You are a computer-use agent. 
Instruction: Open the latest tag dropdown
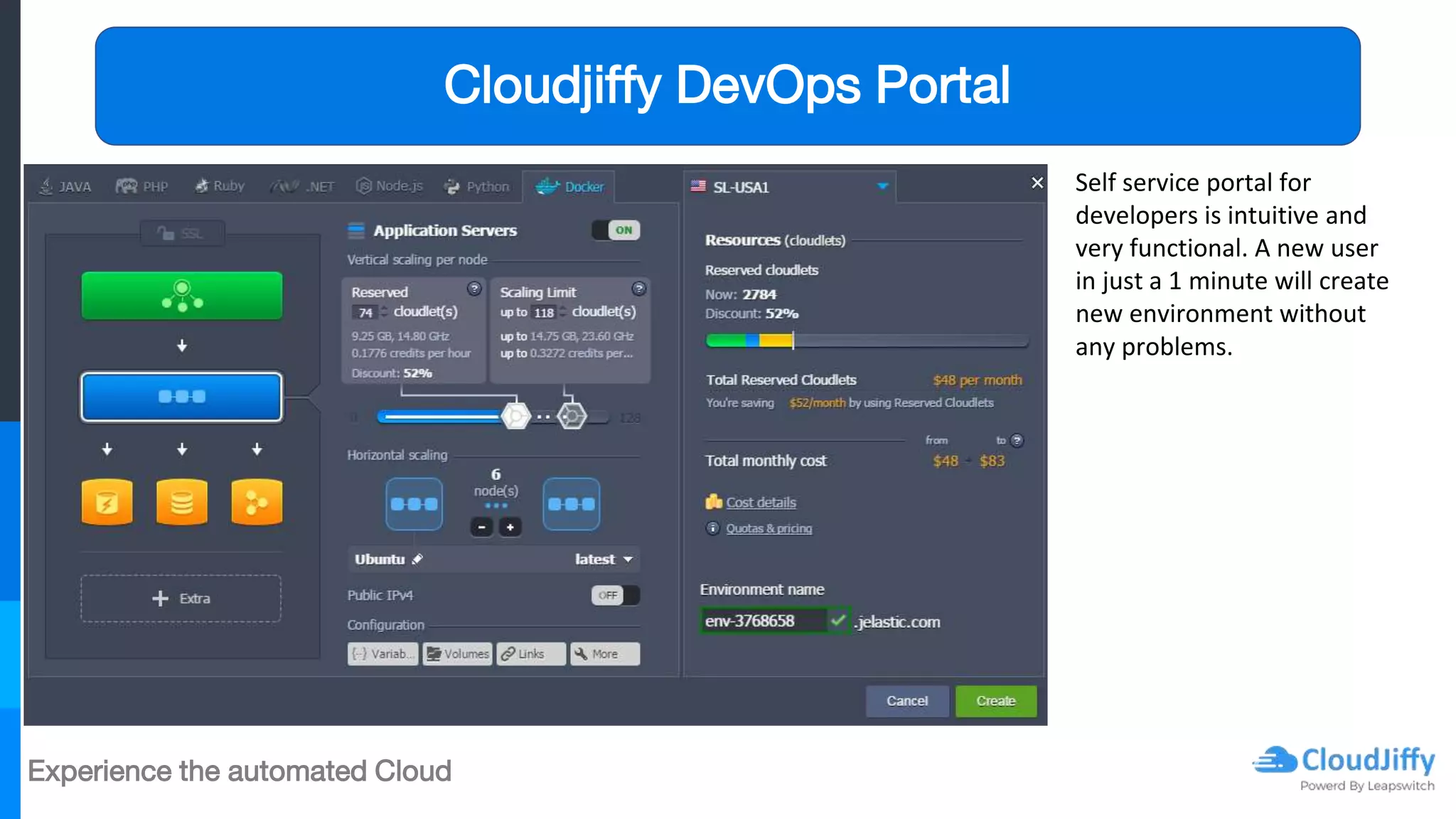[604, 560]
